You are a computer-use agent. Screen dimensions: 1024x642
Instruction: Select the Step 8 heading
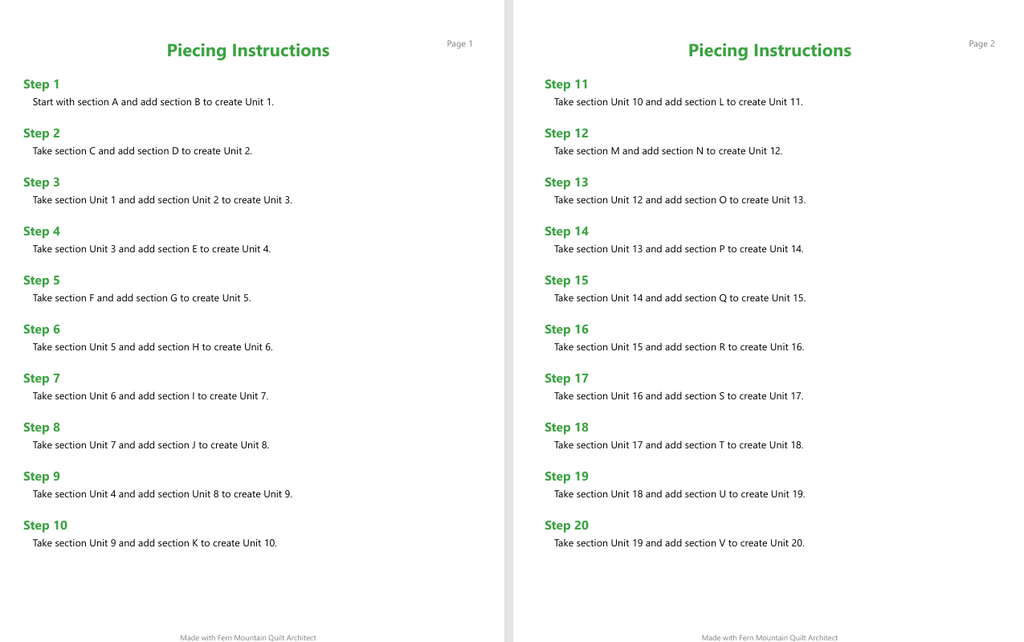point(41,427)
